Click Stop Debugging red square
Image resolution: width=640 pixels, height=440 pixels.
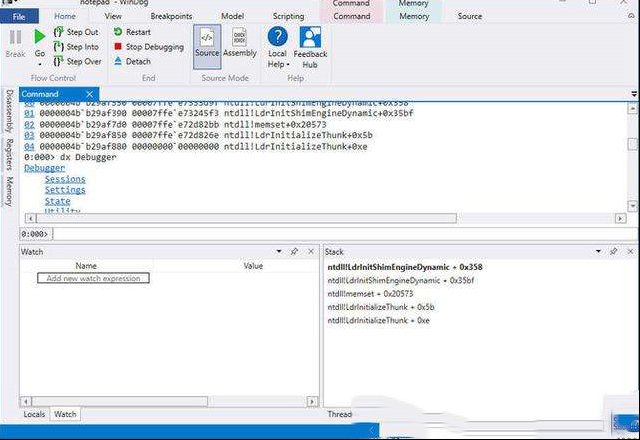point(118,47)
